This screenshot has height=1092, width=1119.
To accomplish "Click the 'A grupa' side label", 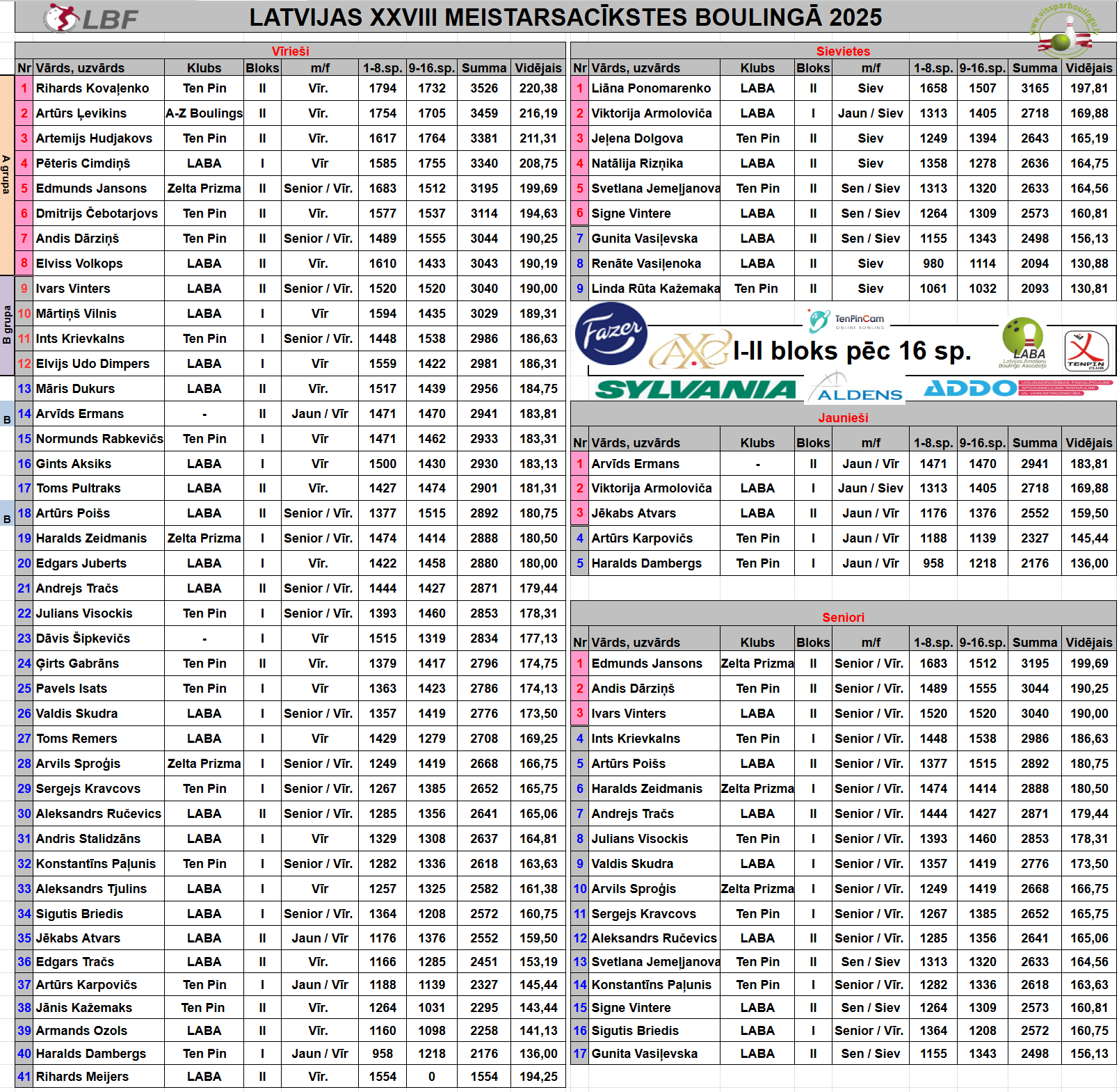I will point(6,175).
